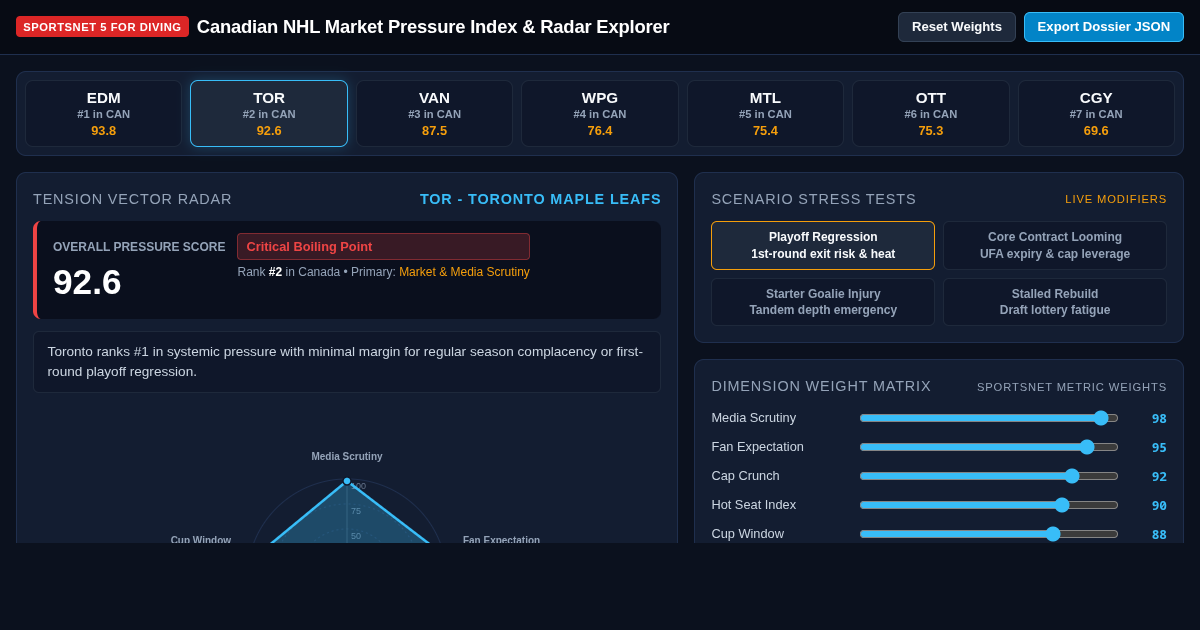This screenshot has width=1200, height=630.
Task: Switch to the MTL team card
Action: click(x=765, y=114)
